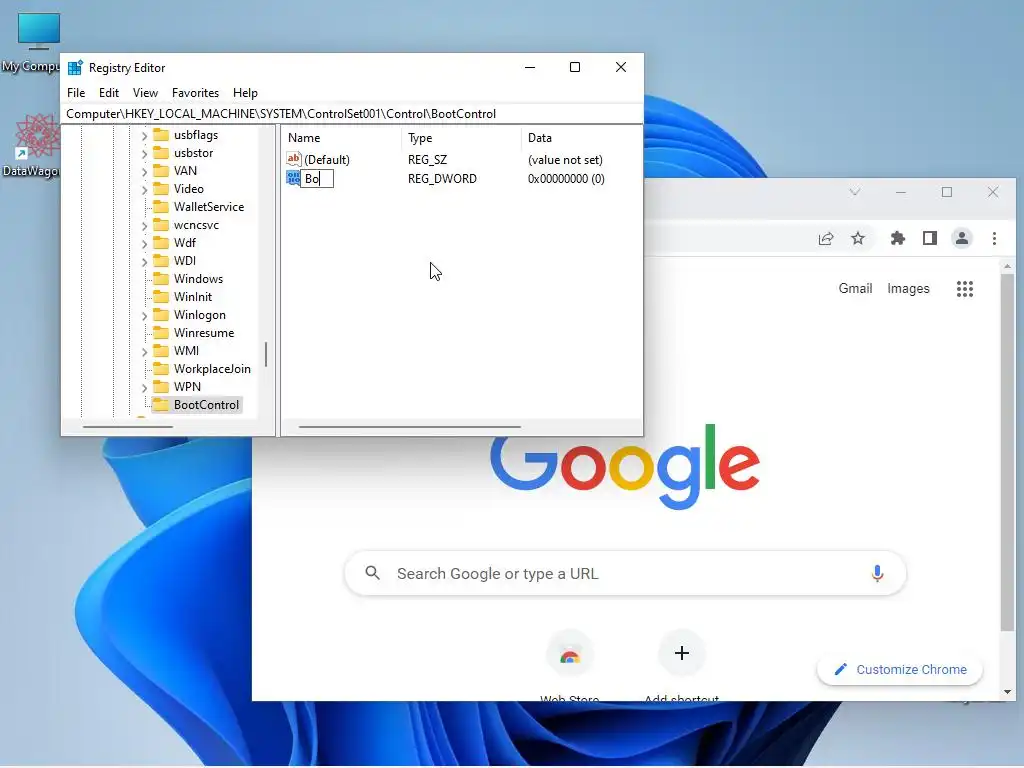
Task: Open Chrome's Extensions puzzle icon
Action: 898,238
